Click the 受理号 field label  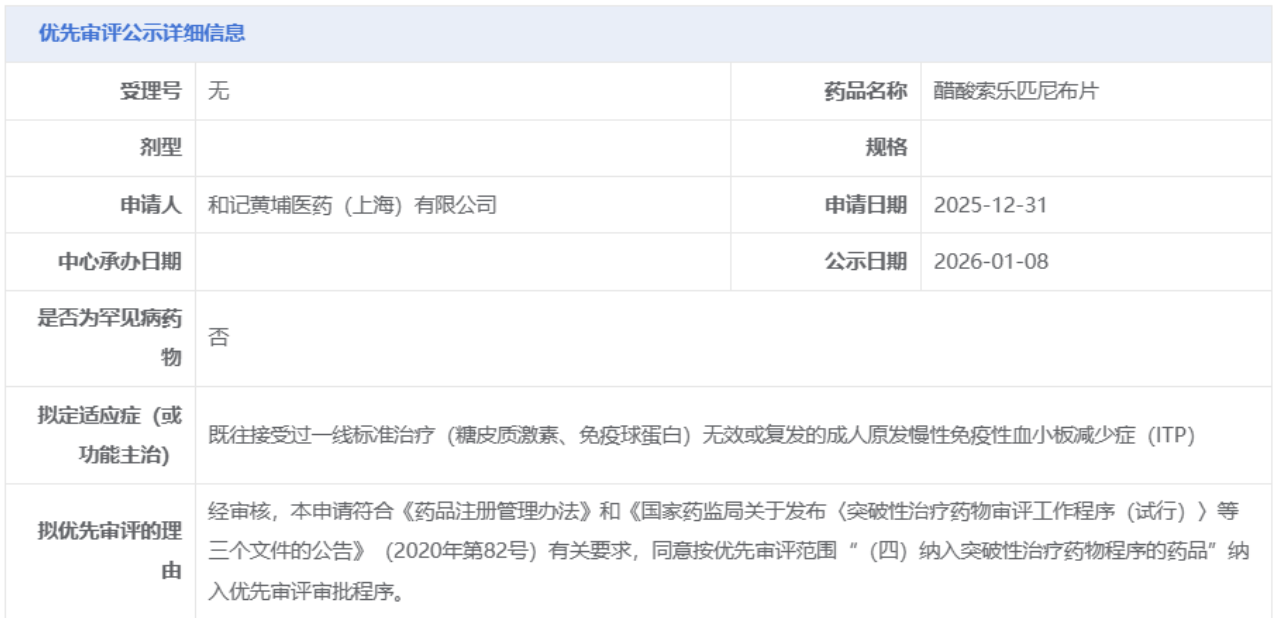pyautogui.click(x=150, y=91)
